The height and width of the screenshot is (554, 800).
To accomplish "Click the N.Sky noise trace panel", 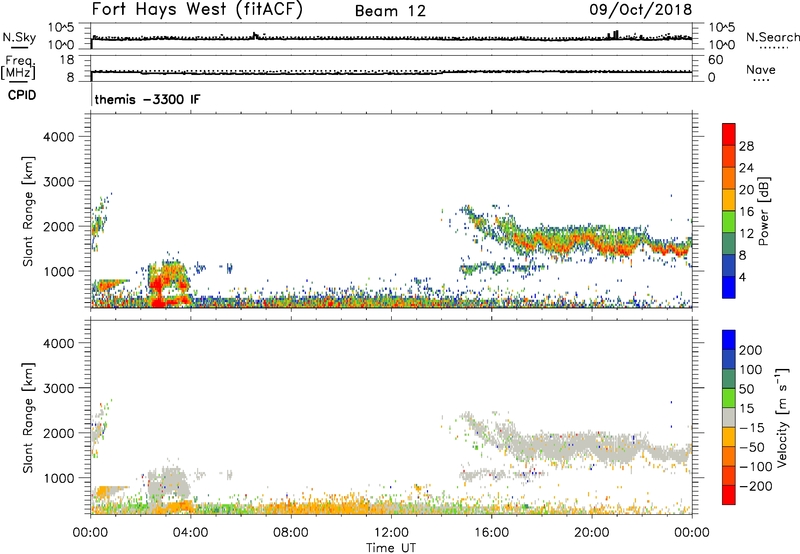I will [x=391, y=36].
